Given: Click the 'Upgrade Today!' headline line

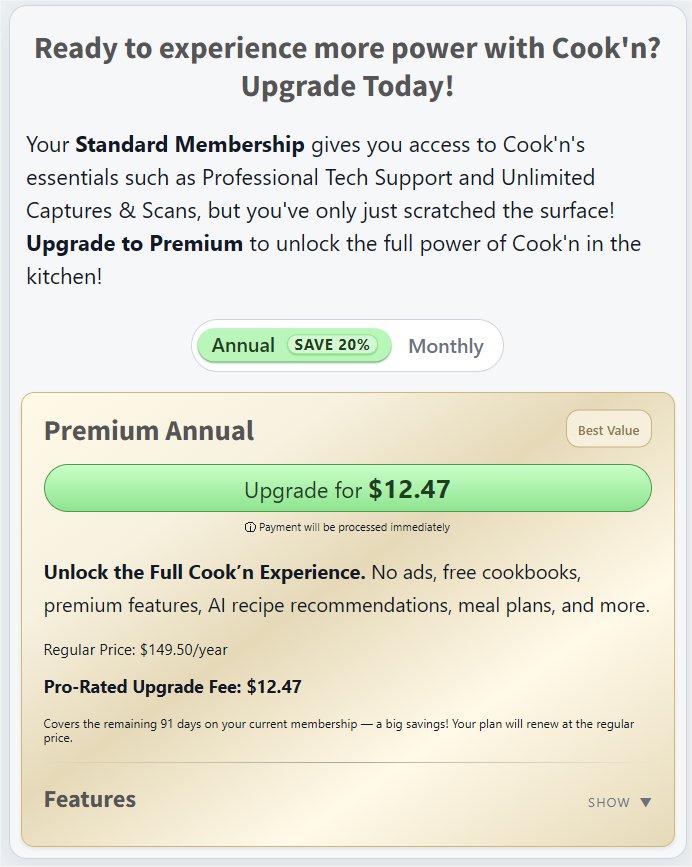Looking at the screenshot, I should 347,86.
